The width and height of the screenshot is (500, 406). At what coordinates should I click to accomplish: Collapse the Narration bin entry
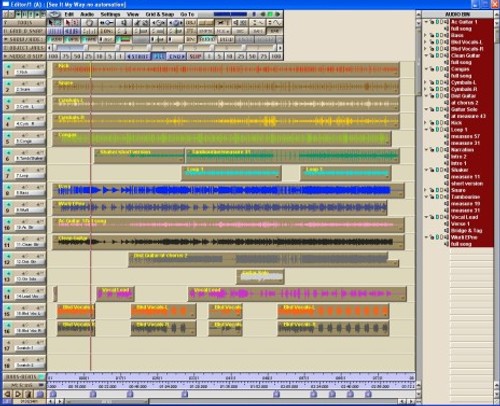(x=426, y=150)
